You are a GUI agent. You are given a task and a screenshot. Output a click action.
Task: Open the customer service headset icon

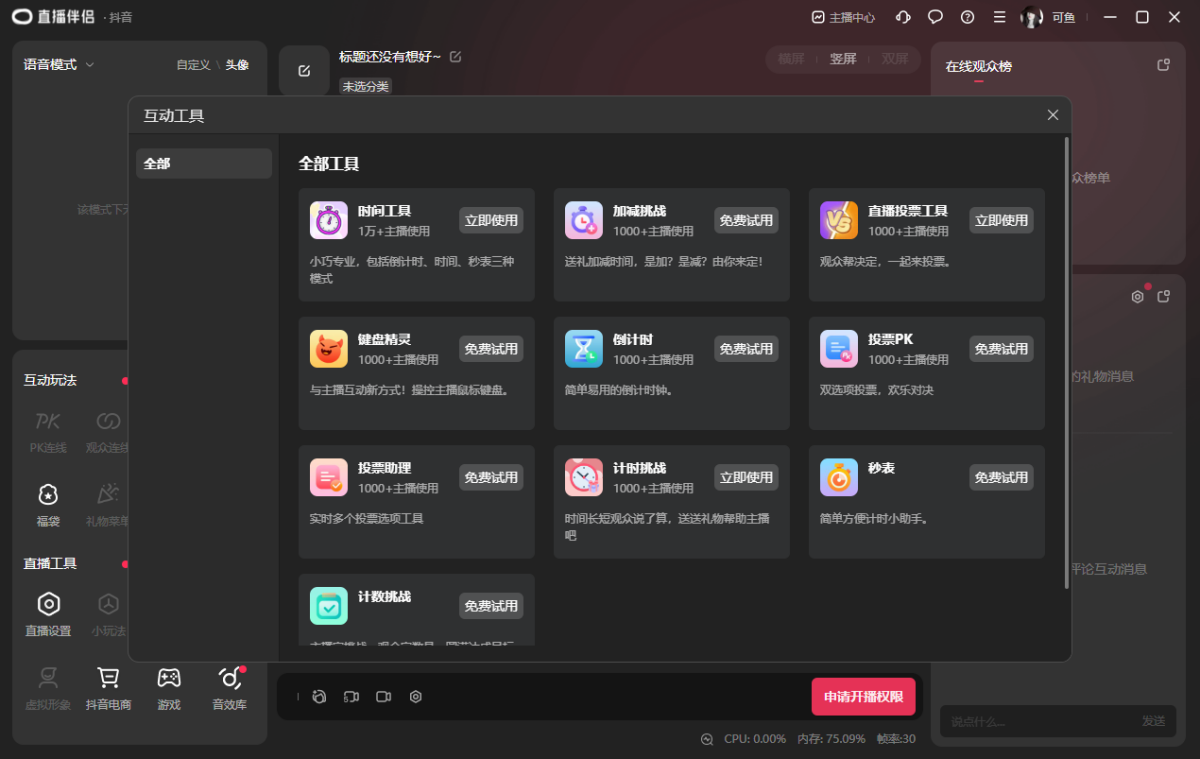903,17
